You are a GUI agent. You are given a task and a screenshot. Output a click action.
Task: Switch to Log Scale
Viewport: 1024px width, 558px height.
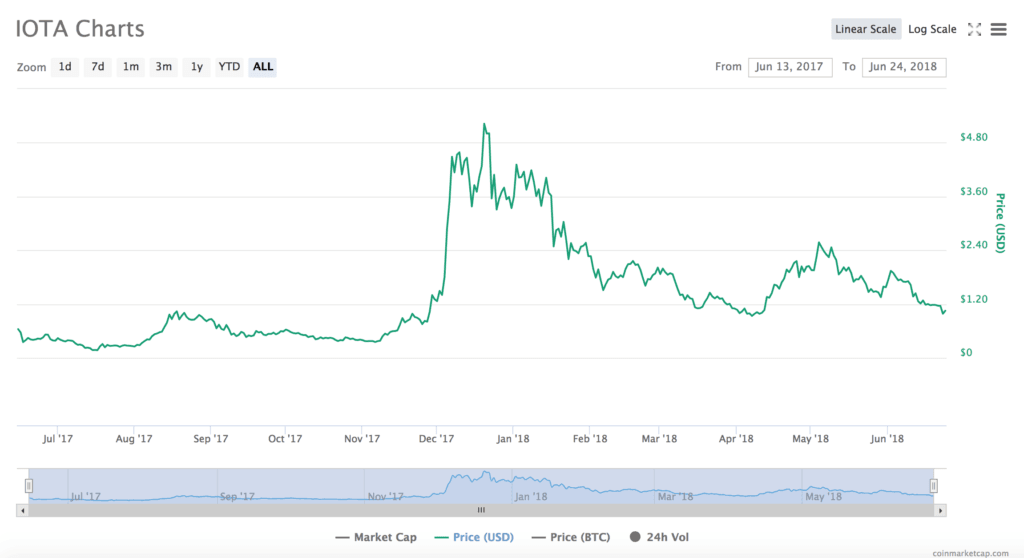point(932,29)
